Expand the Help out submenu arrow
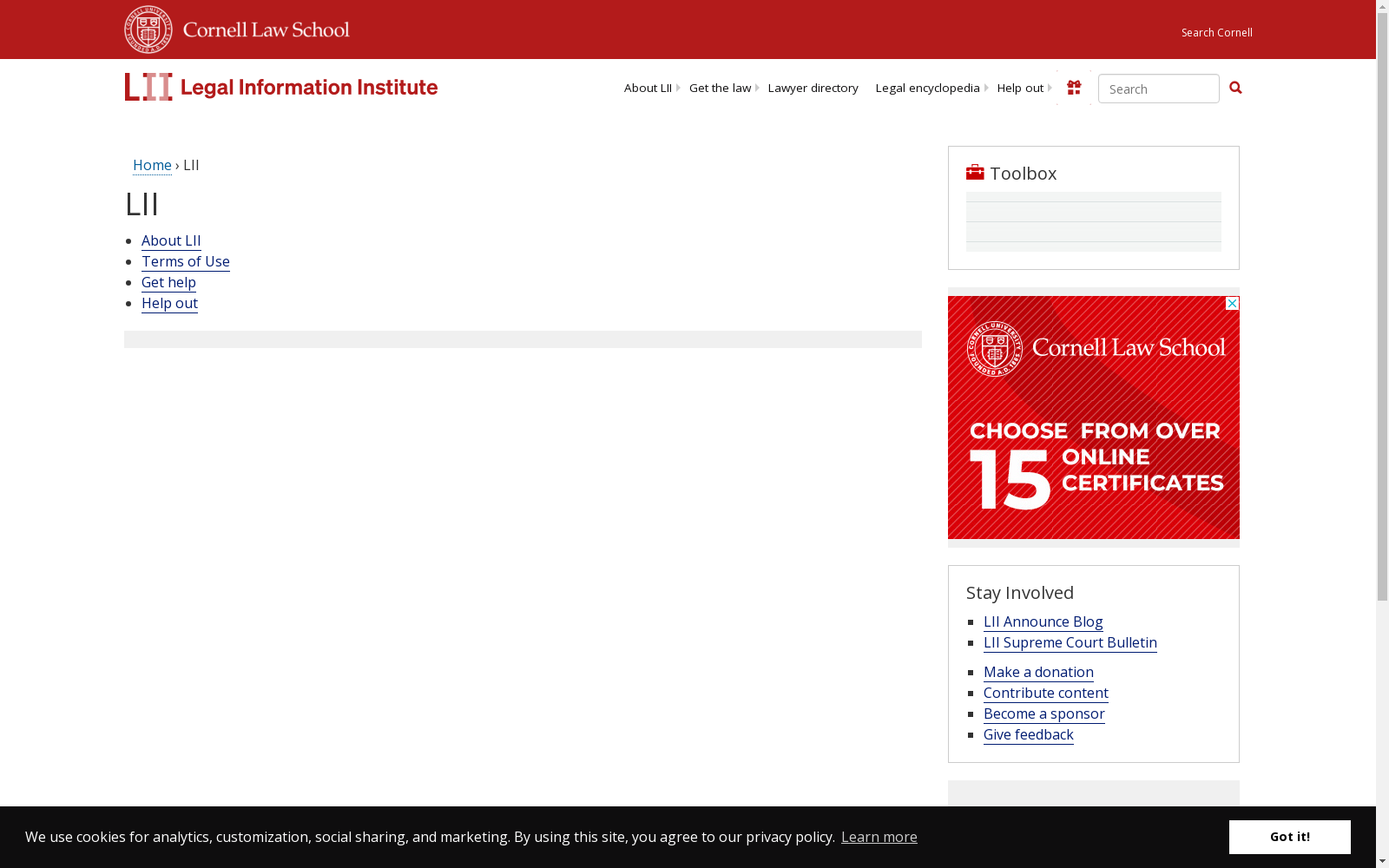This screenshot has height=868, width=1389. 1050,88
